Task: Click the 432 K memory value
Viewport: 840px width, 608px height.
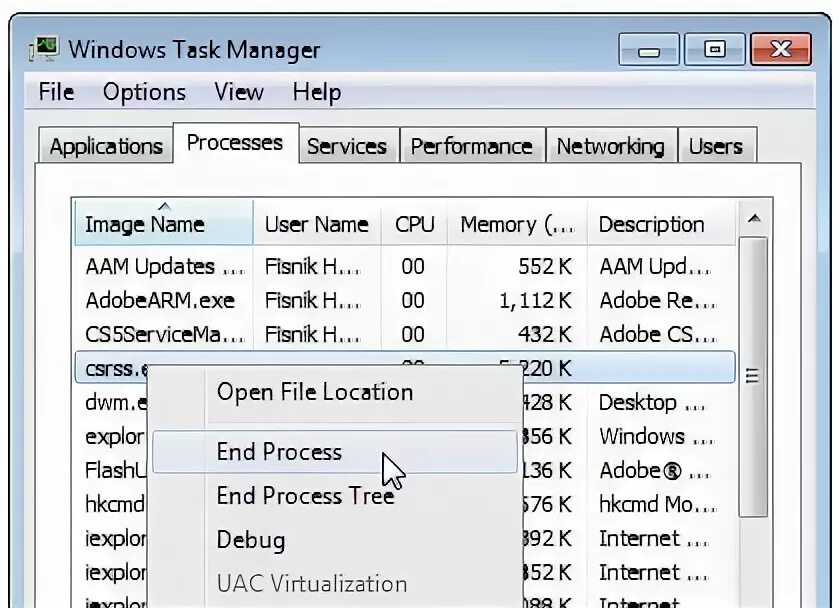Action: tap(545, 334)
